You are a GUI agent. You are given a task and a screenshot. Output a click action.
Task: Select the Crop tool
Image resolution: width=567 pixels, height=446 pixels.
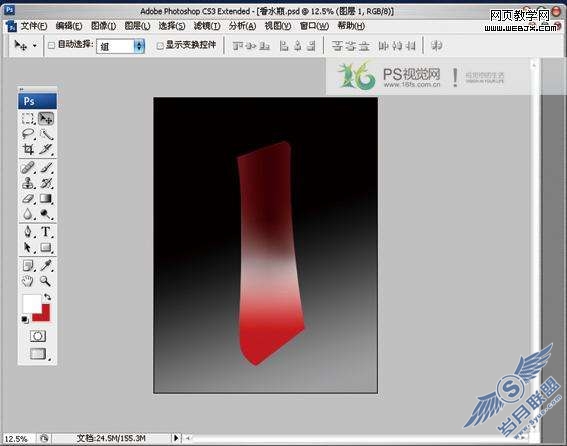point(28,149)
